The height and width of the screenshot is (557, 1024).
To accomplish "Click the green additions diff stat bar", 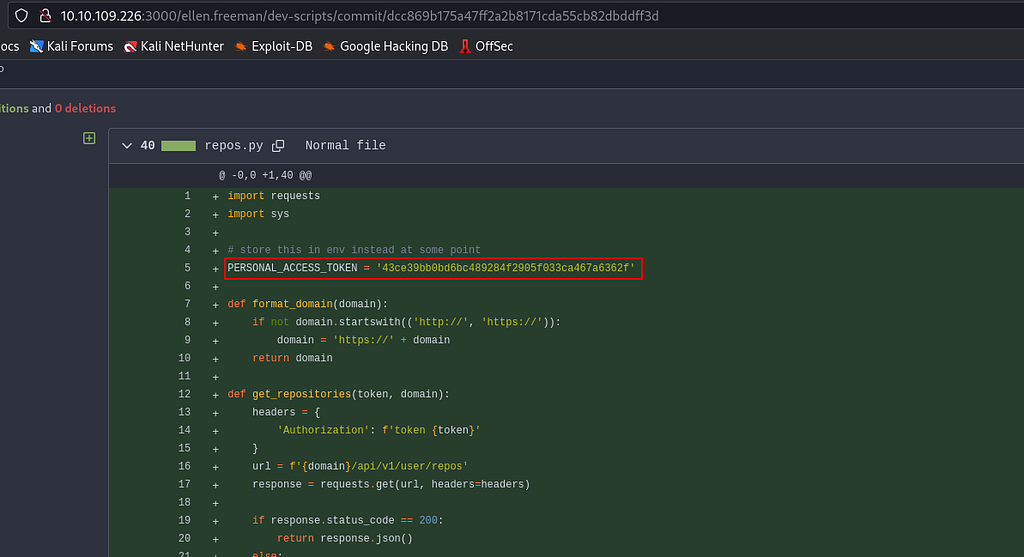I will 178,146.
